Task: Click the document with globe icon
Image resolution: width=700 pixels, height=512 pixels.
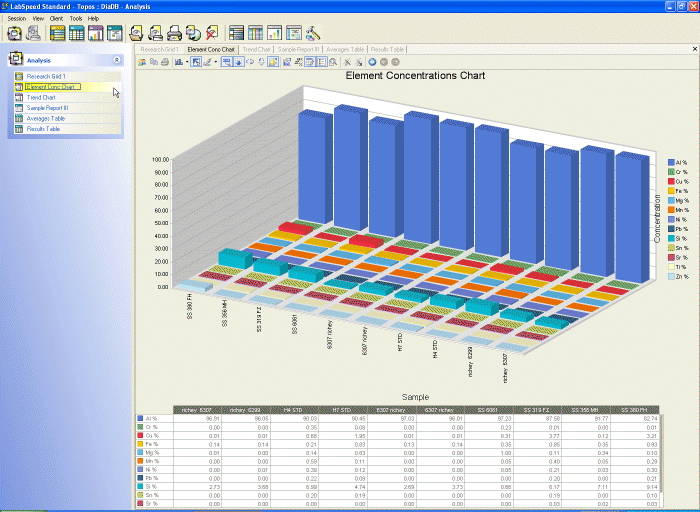Action: click(x=193, y=33)
